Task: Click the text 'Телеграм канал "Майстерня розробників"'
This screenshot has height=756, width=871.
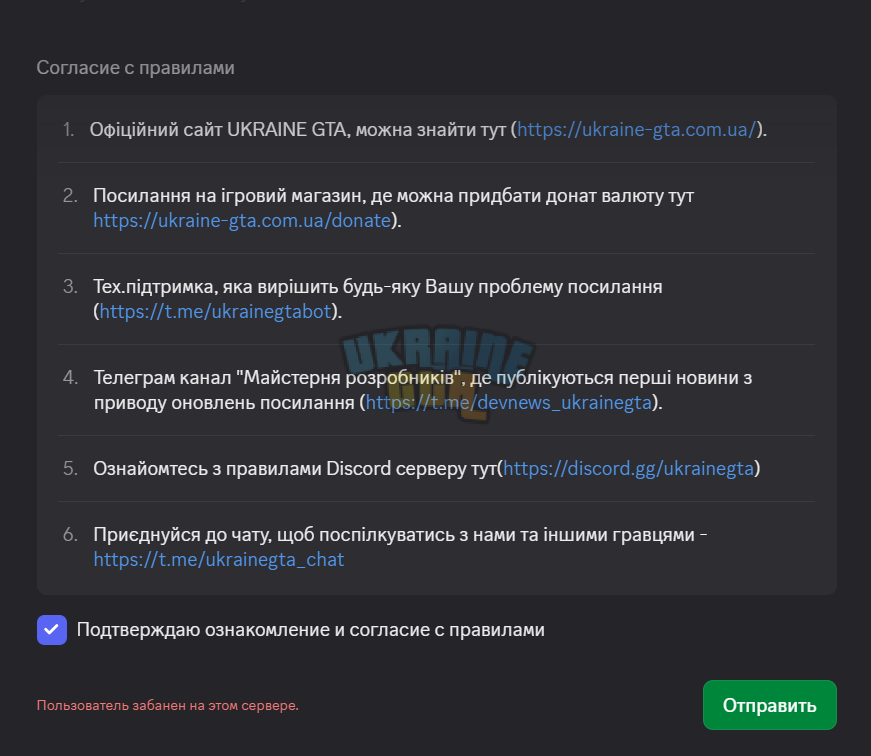Action: (x=279, y=378)
